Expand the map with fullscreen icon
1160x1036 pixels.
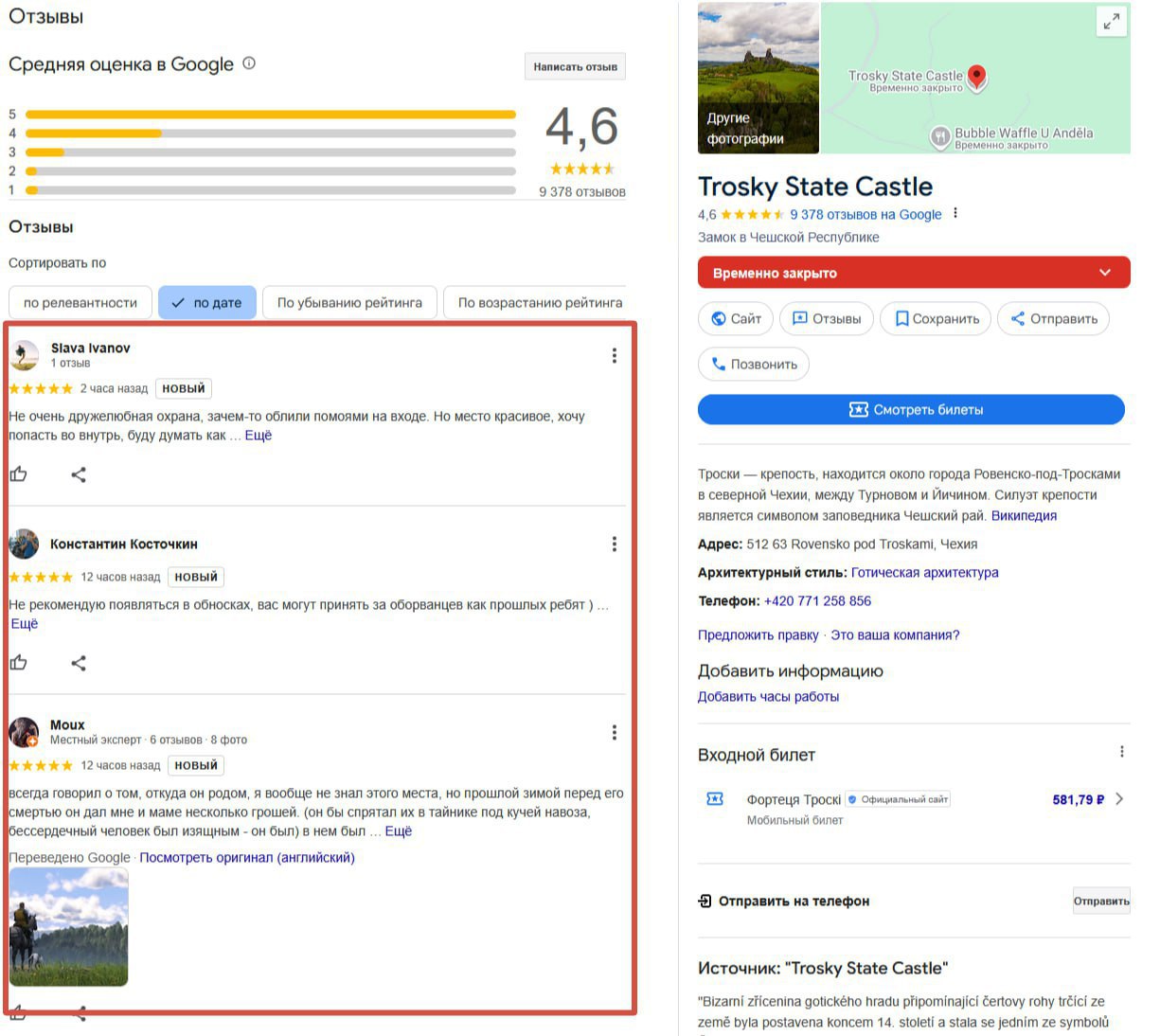click(x=1111, y=21)
